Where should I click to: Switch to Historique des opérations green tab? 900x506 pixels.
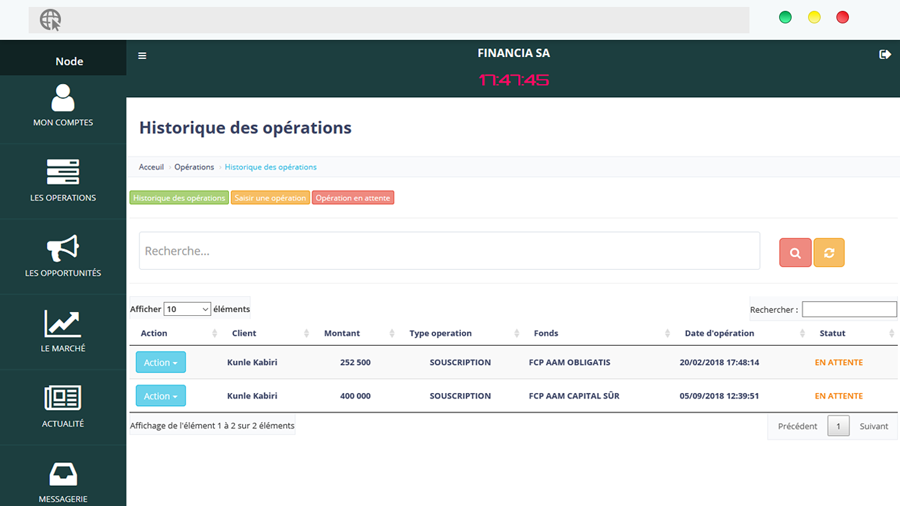[179, 198]
